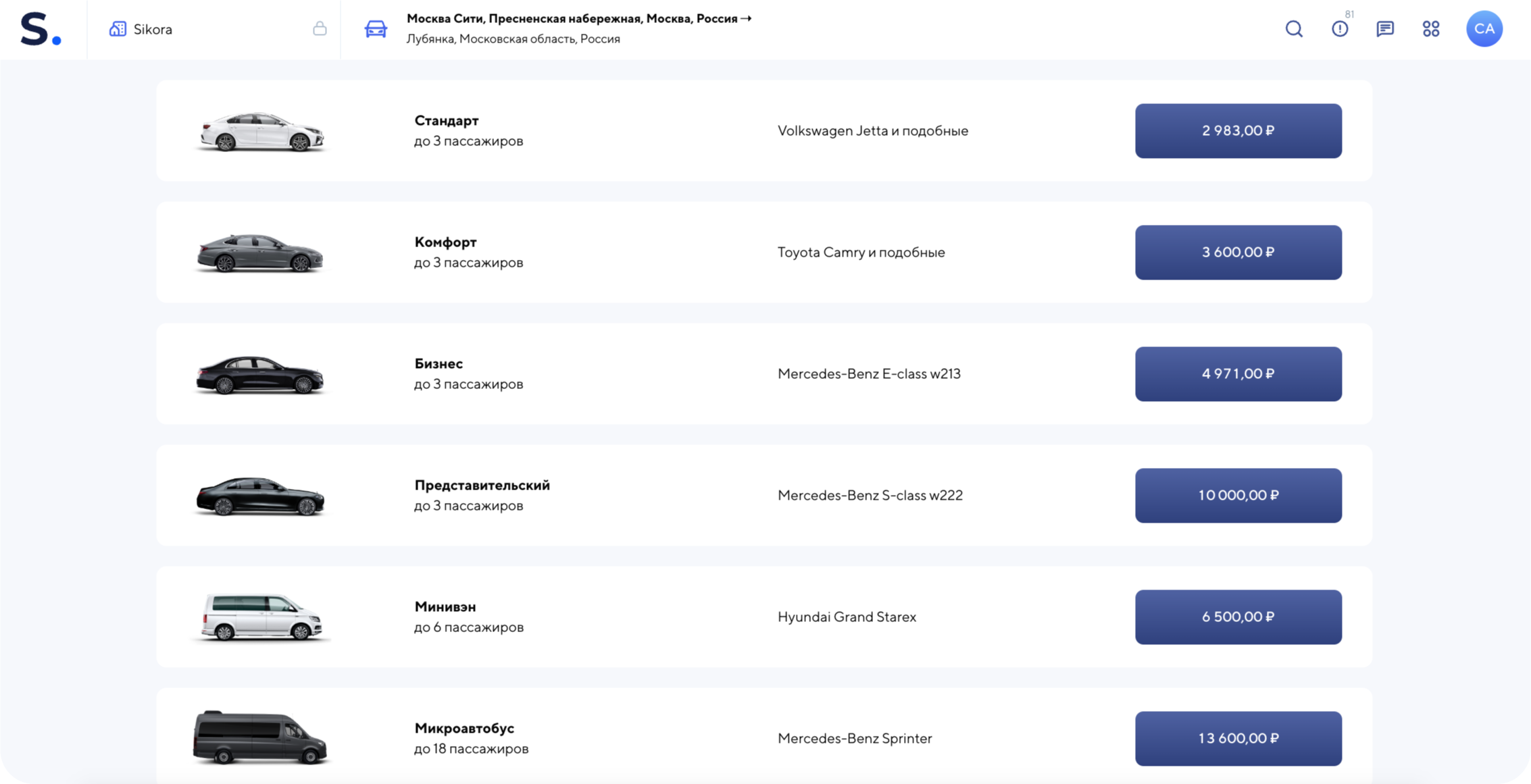
Task: Choose Комфорт price 3 600,00 ₽
Action: tap(1238, 253)
